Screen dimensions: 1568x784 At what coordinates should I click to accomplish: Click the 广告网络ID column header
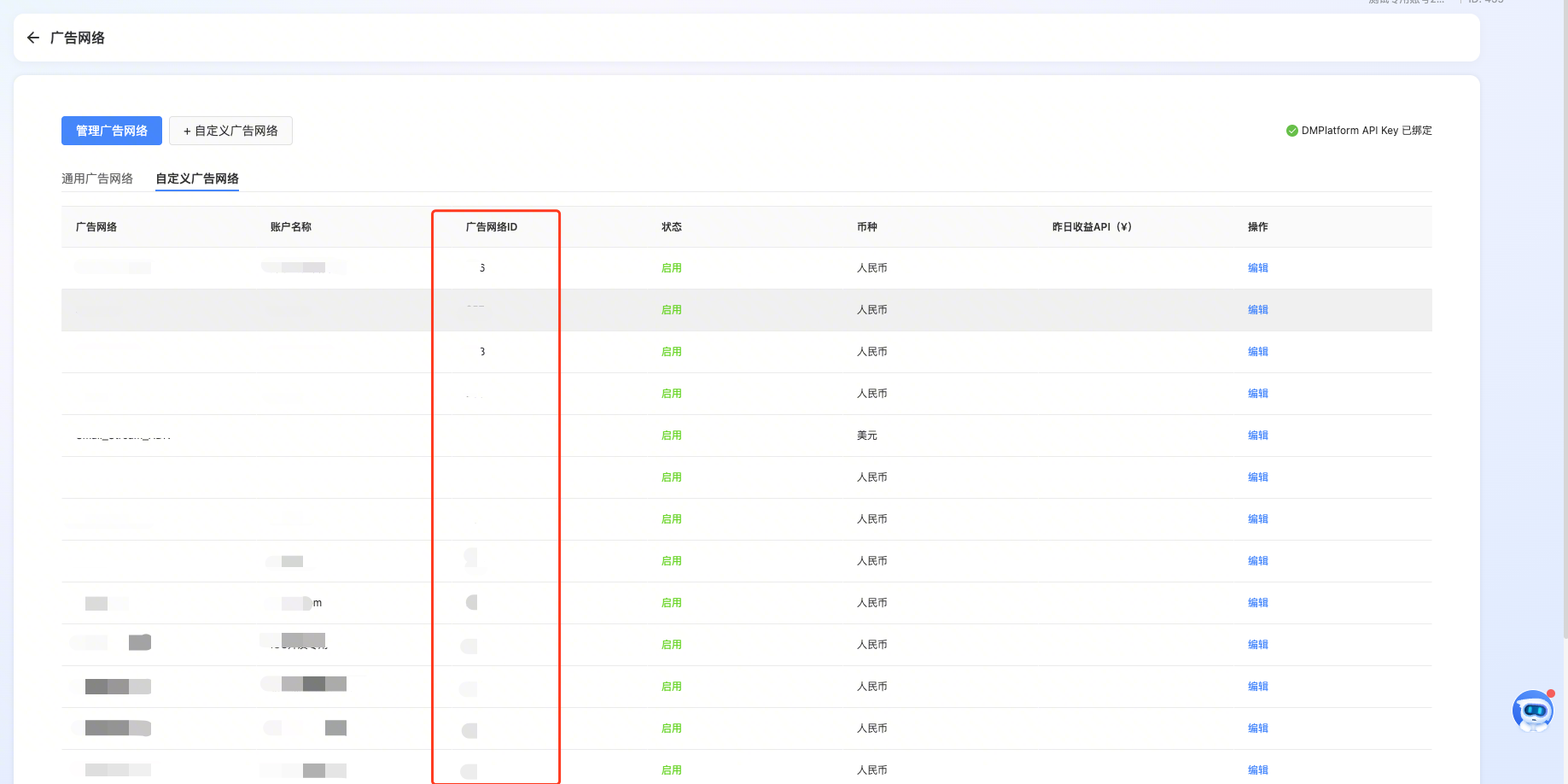[492, 227]
